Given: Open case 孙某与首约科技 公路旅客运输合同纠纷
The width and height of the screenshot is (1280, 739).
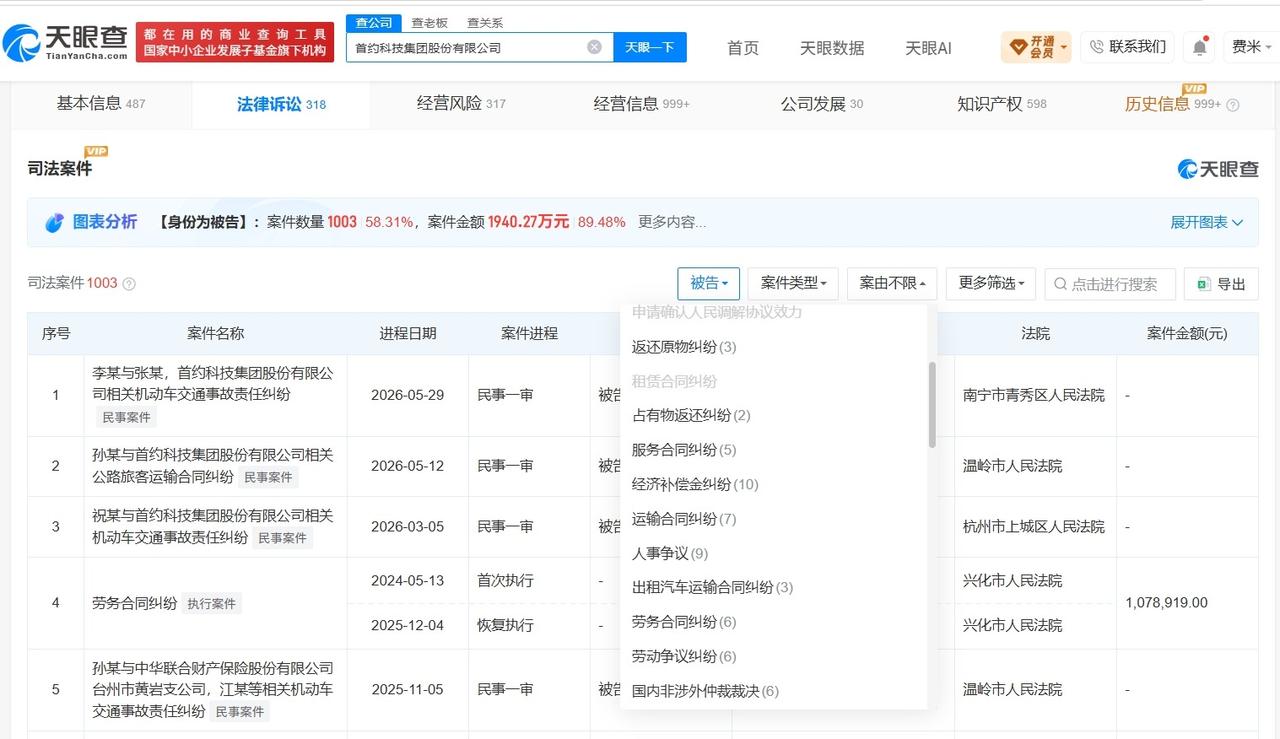Looking at the screenshot, I should pos(213,465).
